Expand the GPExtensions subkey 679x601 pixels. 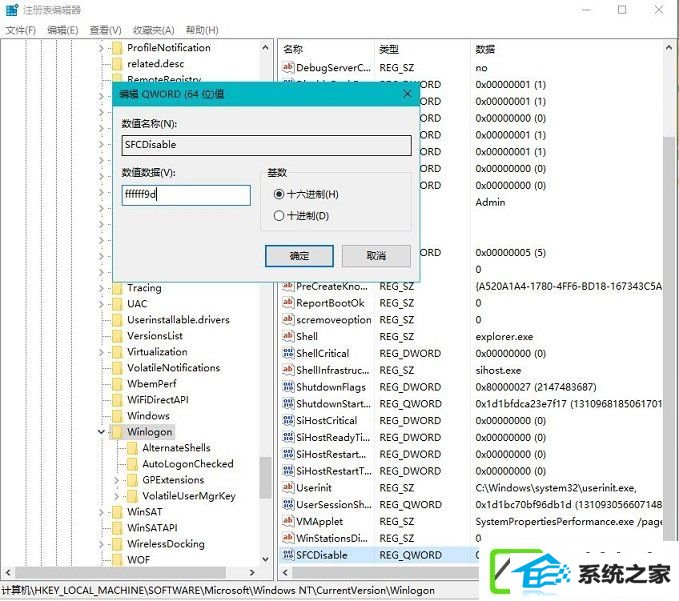click(x=116, y=480)
